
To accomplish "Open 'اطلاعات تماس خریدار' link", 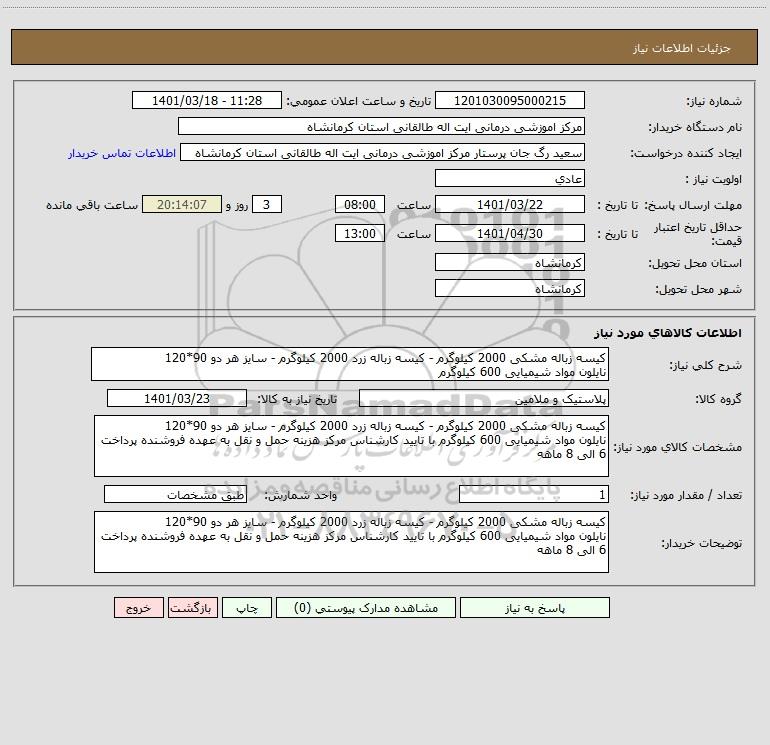I will (x=122, y=153).
